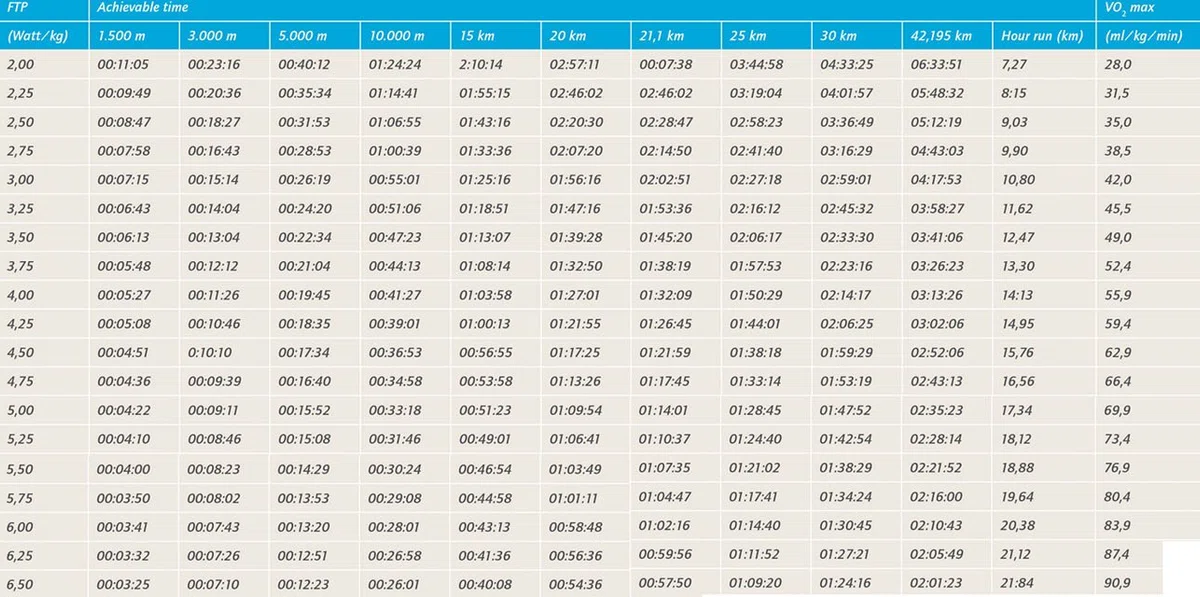Select the 15 km time 01:00:13
1200x597 pixels.
pyautogui.click(x=485, y=324)
